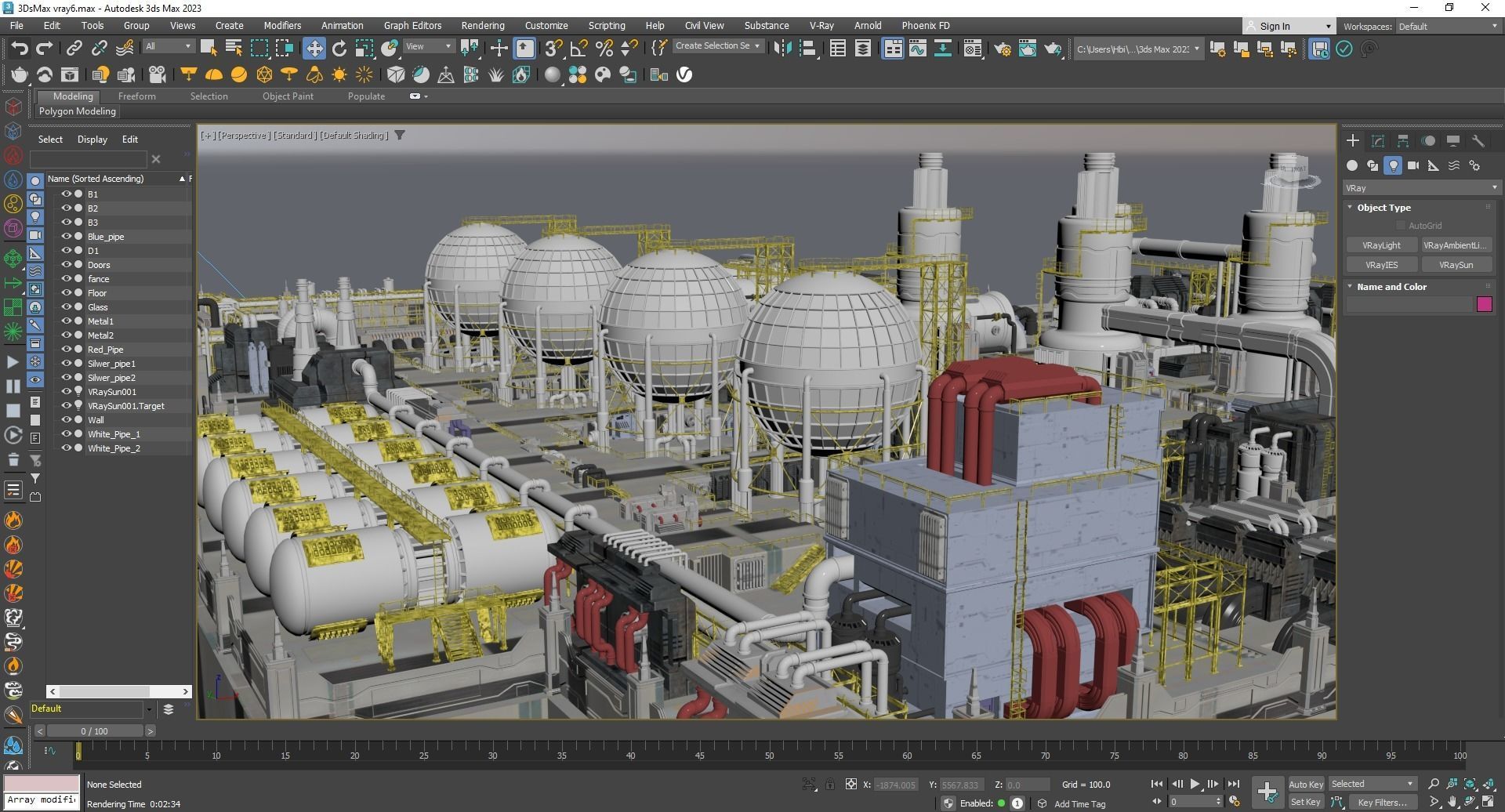Image resolution: width=1505 pixels, height=812 pixels.
Task: Toggle Angle Snap icon
Action: (x=578, y=49)
